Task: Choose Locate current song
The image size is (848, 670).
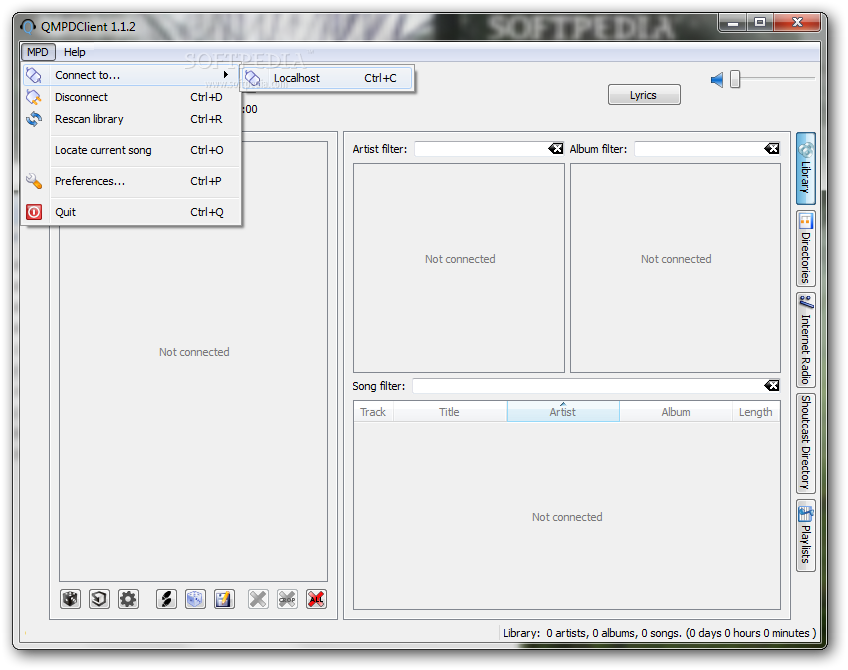Action: pos(131,150)
